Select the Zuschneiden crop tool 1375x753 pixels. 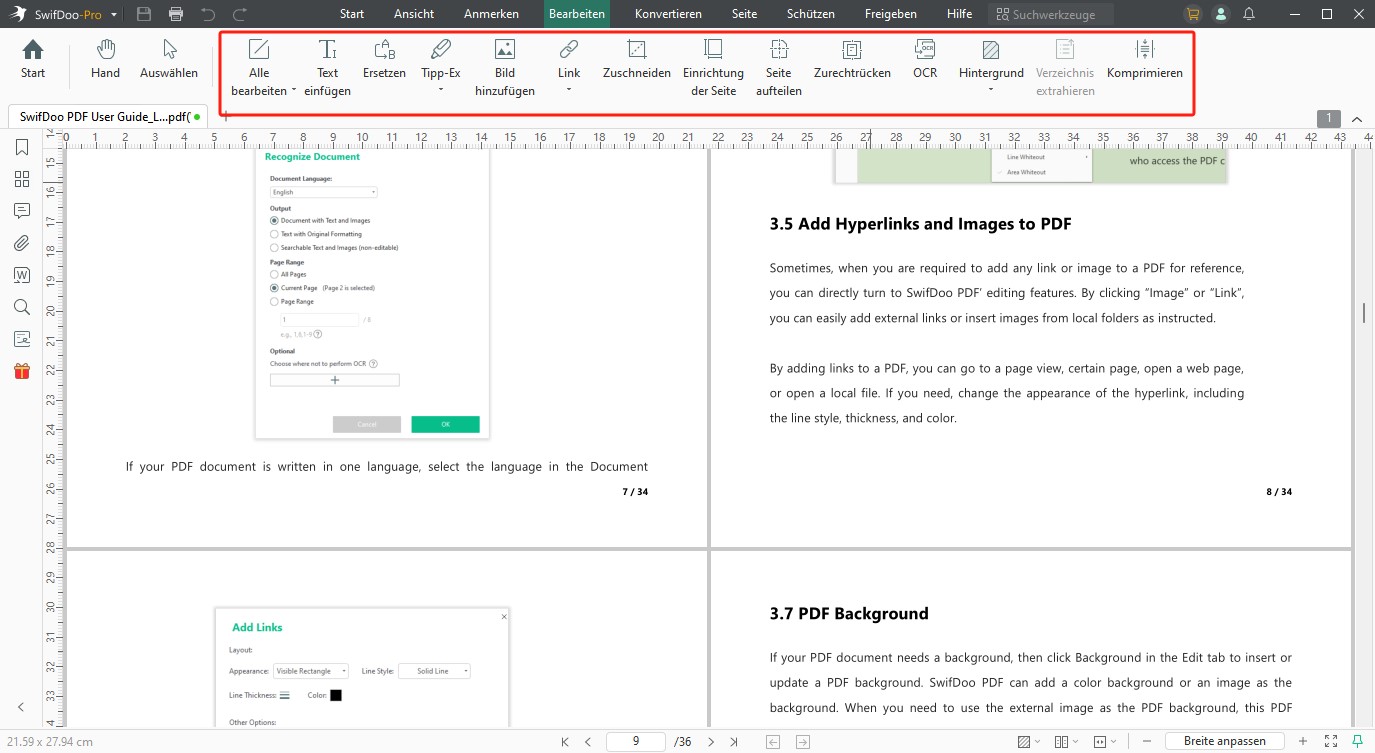coord(636,60)
